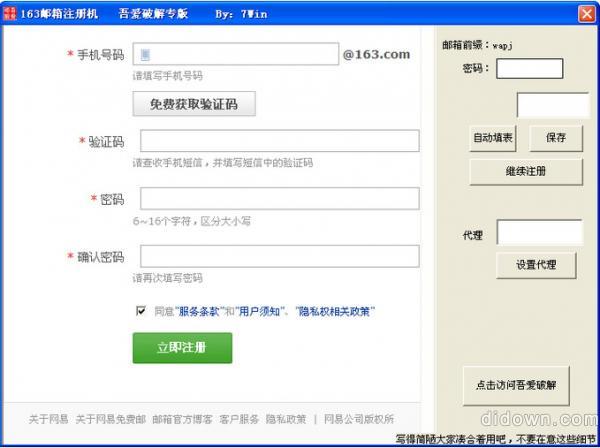Viewport: 600px width, 448px height.
Task: Click the green 立即注册 button
Action: [x=183, y=348]
